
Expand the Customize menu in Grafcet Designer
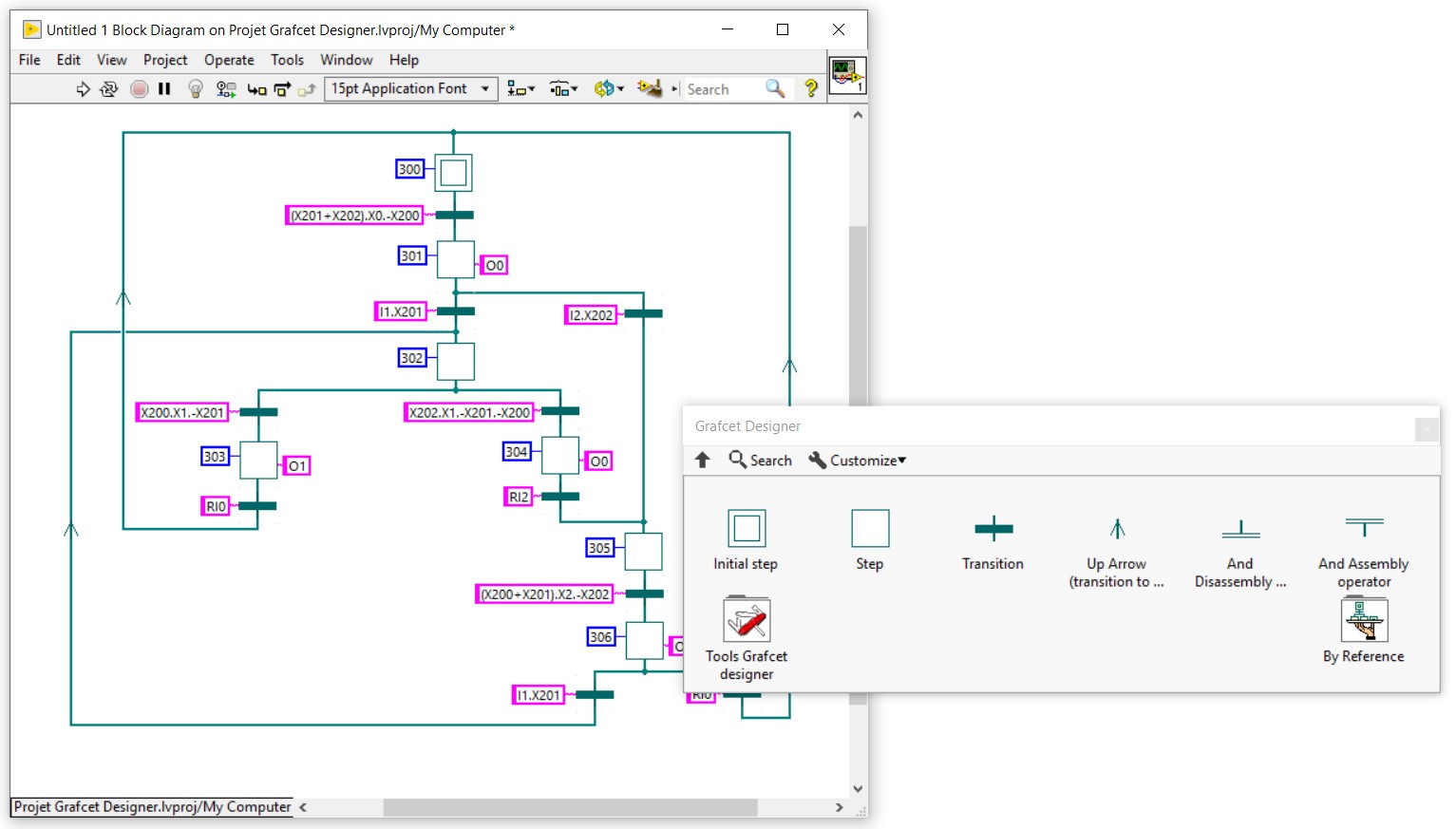[x=857, y=460]
